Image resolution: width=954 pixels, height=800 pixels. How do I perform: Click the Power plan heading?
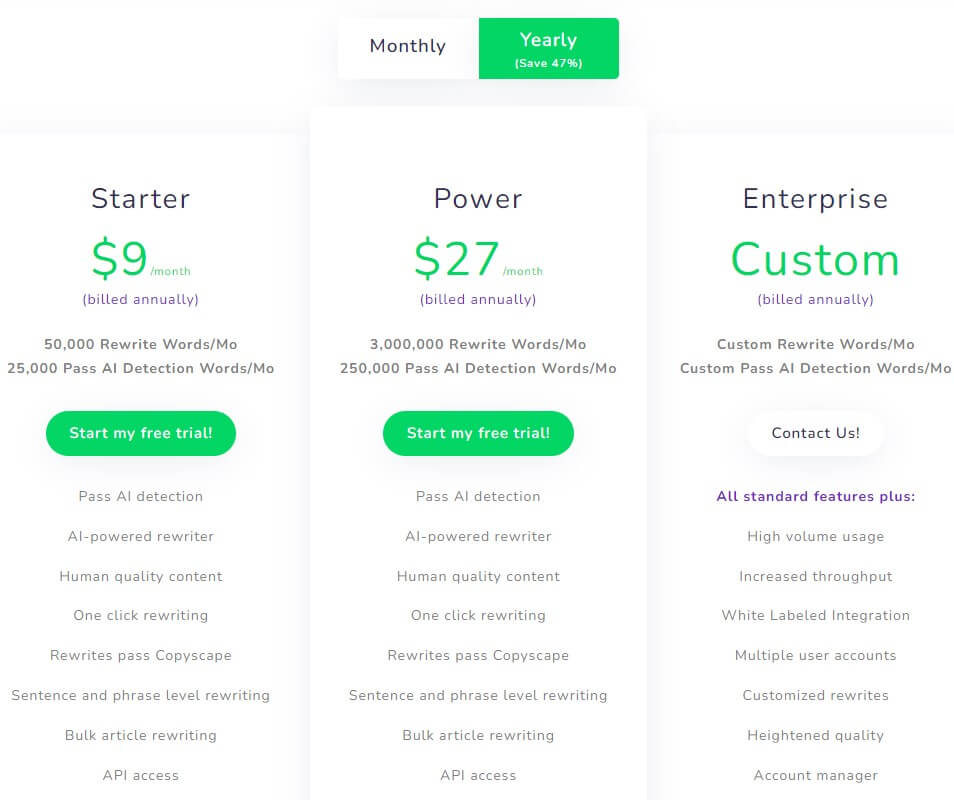point(478,198)
